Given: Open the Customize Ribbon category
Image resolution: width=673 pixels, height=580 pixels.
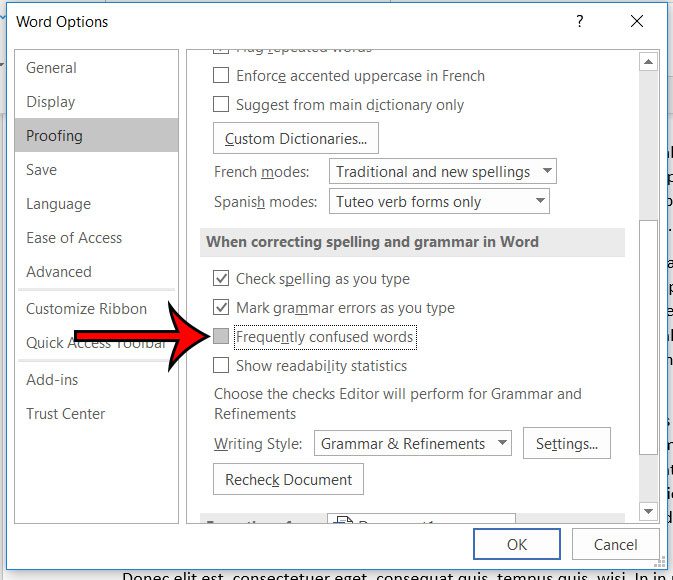Looking at the screenshot, I should (x=96, y=309).
